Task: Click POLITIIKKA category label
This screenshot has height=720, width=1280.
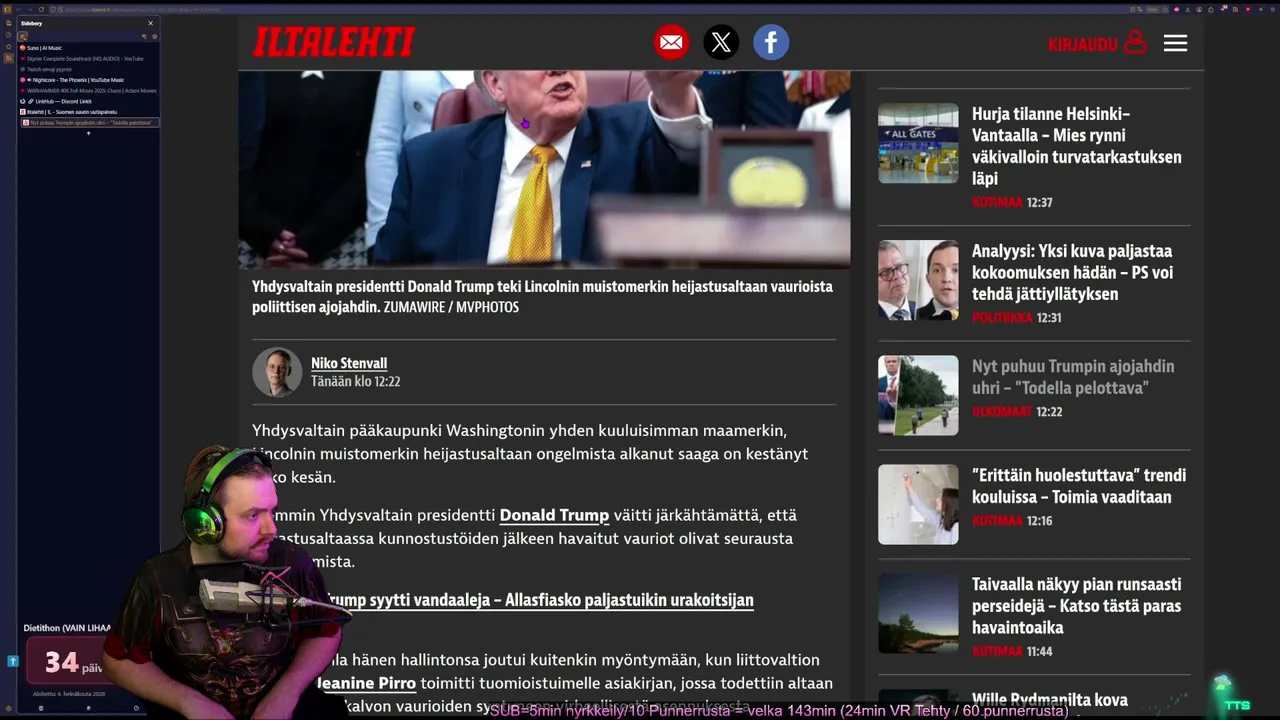Action: coord(1002,318)
